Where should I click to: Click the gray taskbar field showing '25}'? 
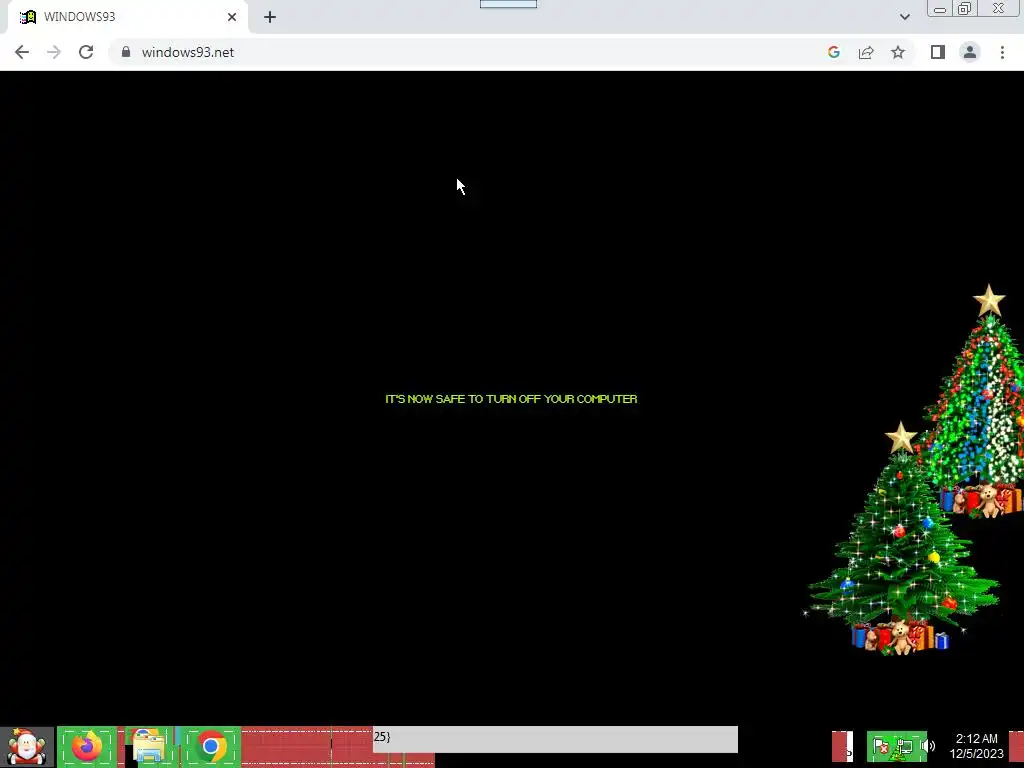coord(555,739)
